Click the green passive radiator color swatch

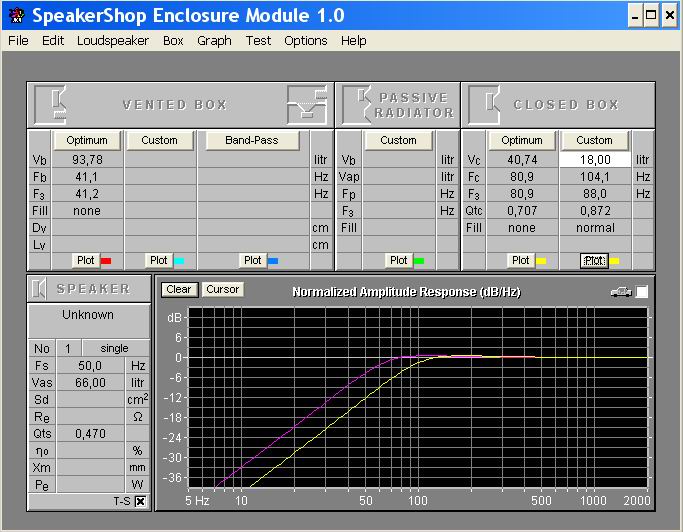tap(419, 261)
